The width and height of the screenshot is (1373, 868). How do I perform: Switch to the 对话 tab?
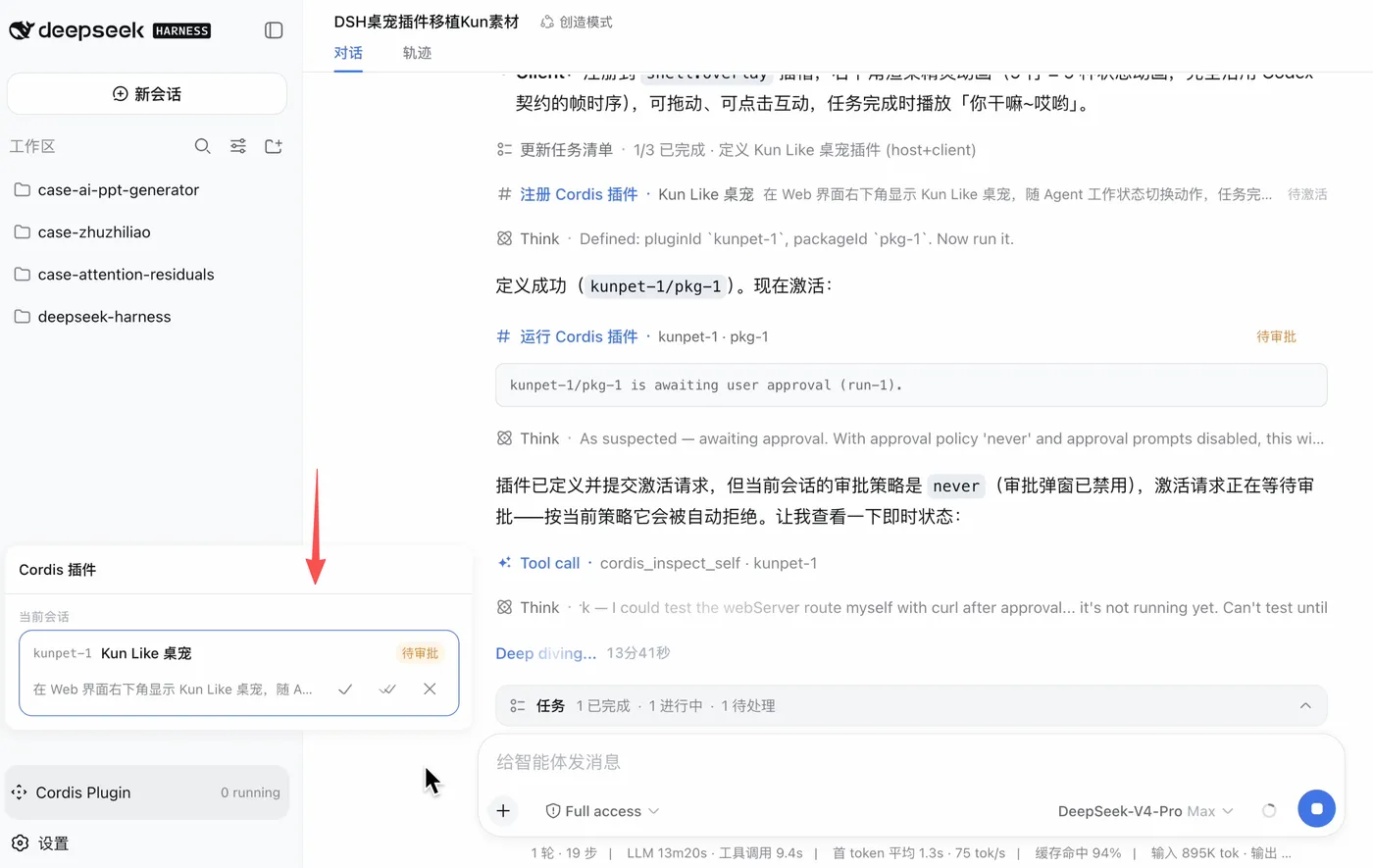[x=348, y=53]
